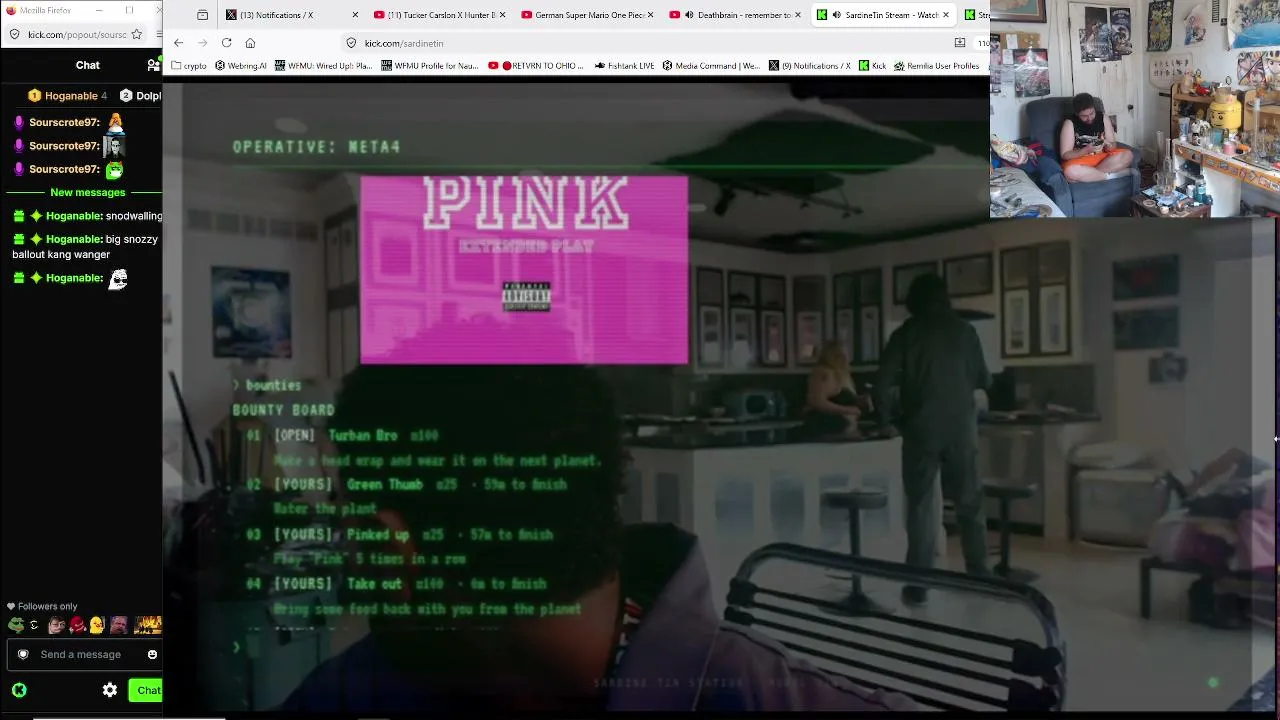Screen dimensions: 1280x720
Task: Open Fishtank LIVE bookmark
Action: pyautogui.click(x=624, y=66)
